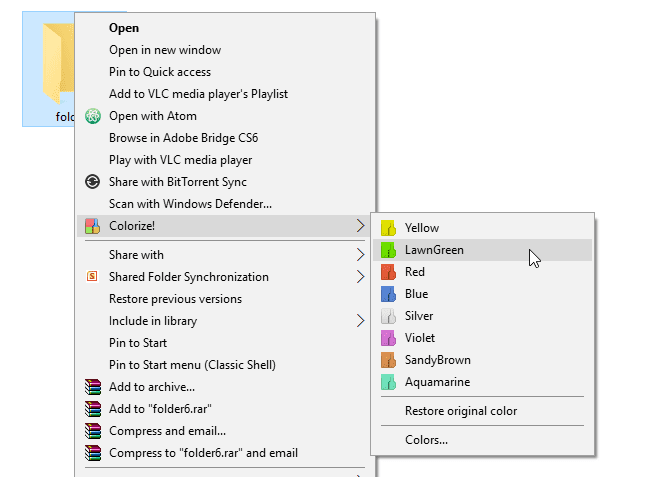The width and height of the screenshot is (655, 477).
Task: Select the Silver text label
Action: tap(419, 316)
